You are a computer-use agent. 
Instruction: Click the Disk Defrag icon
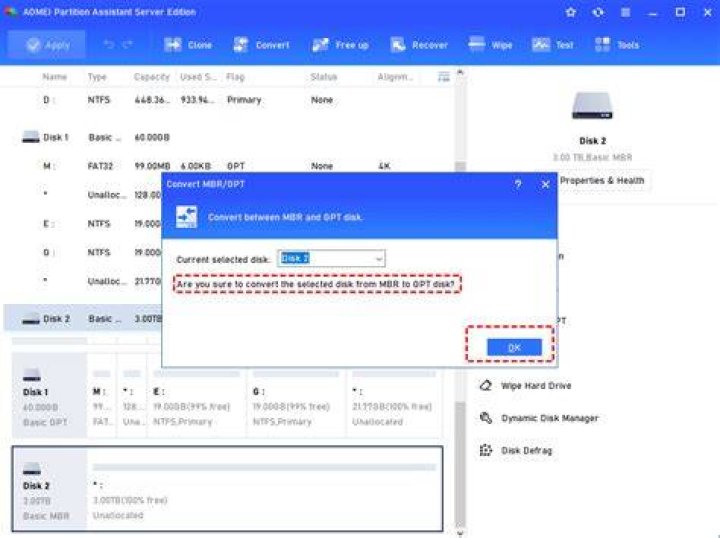click(x=486, y=450)
